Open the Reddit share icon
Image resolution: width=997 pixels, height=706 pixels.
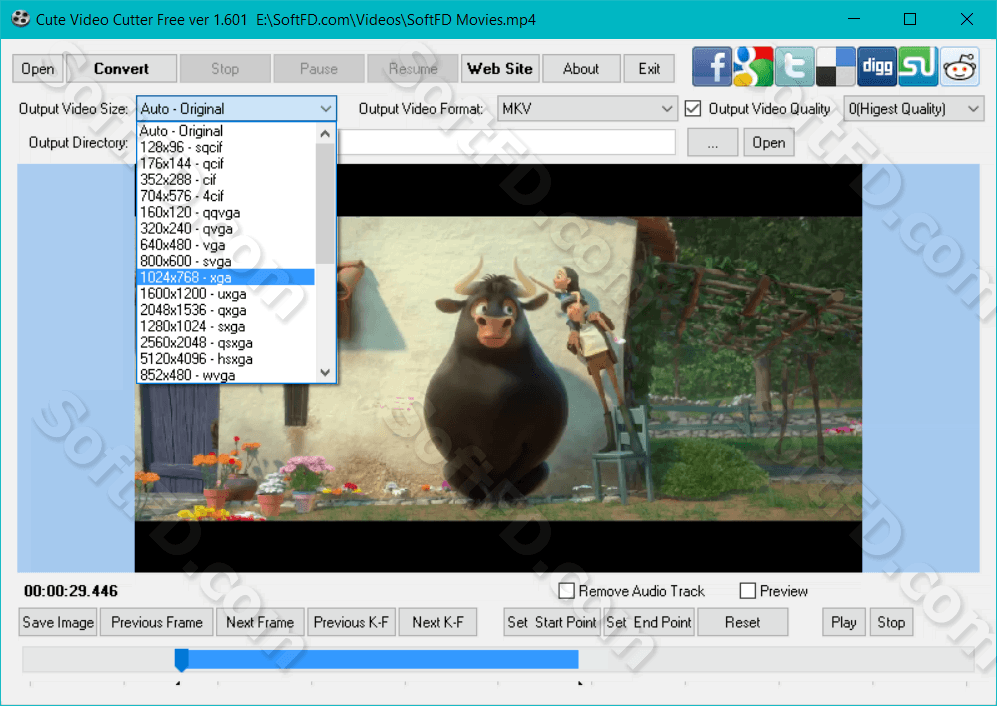point(959,66)
